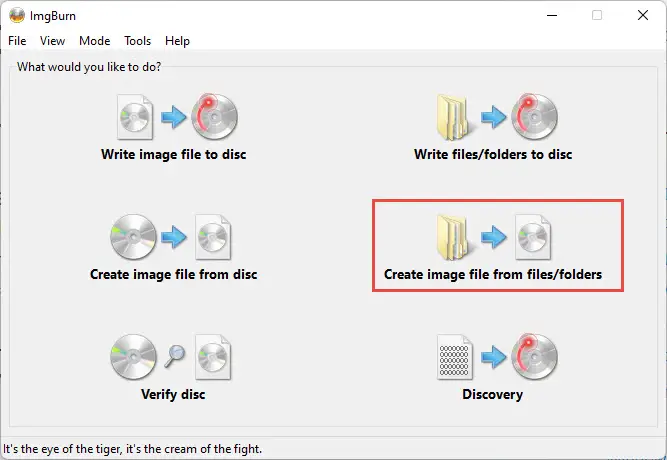The height and width of the screenshot is (460, 667).
Task: Open the Help menu
Action: pyautogui.click(x=177, y=41)
